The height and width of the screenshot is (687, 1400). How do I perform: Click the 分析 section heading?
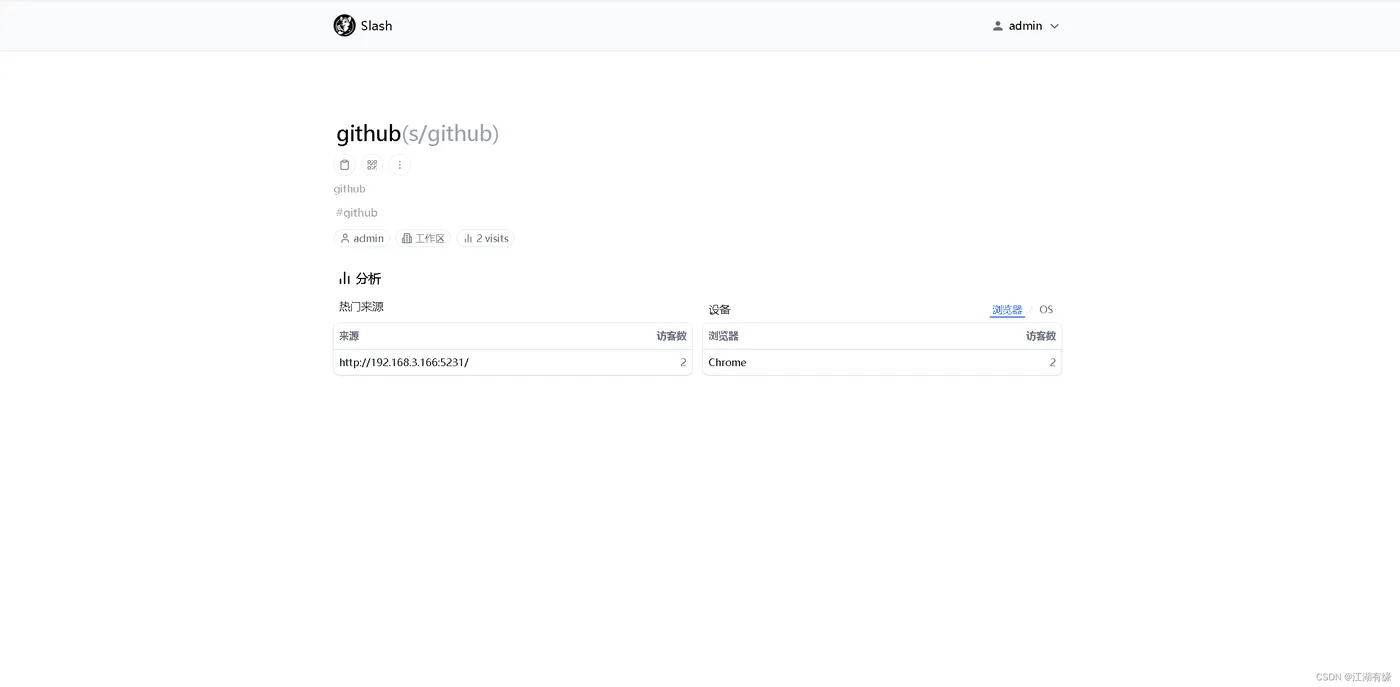360,279
